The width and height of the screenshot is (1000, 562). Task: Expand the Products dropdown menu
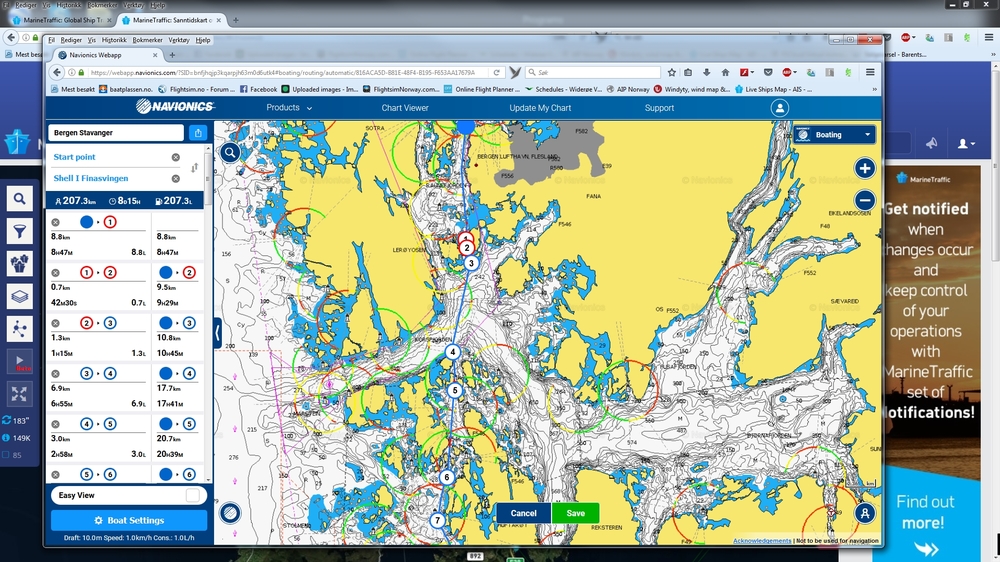click(x=289, y=108)
